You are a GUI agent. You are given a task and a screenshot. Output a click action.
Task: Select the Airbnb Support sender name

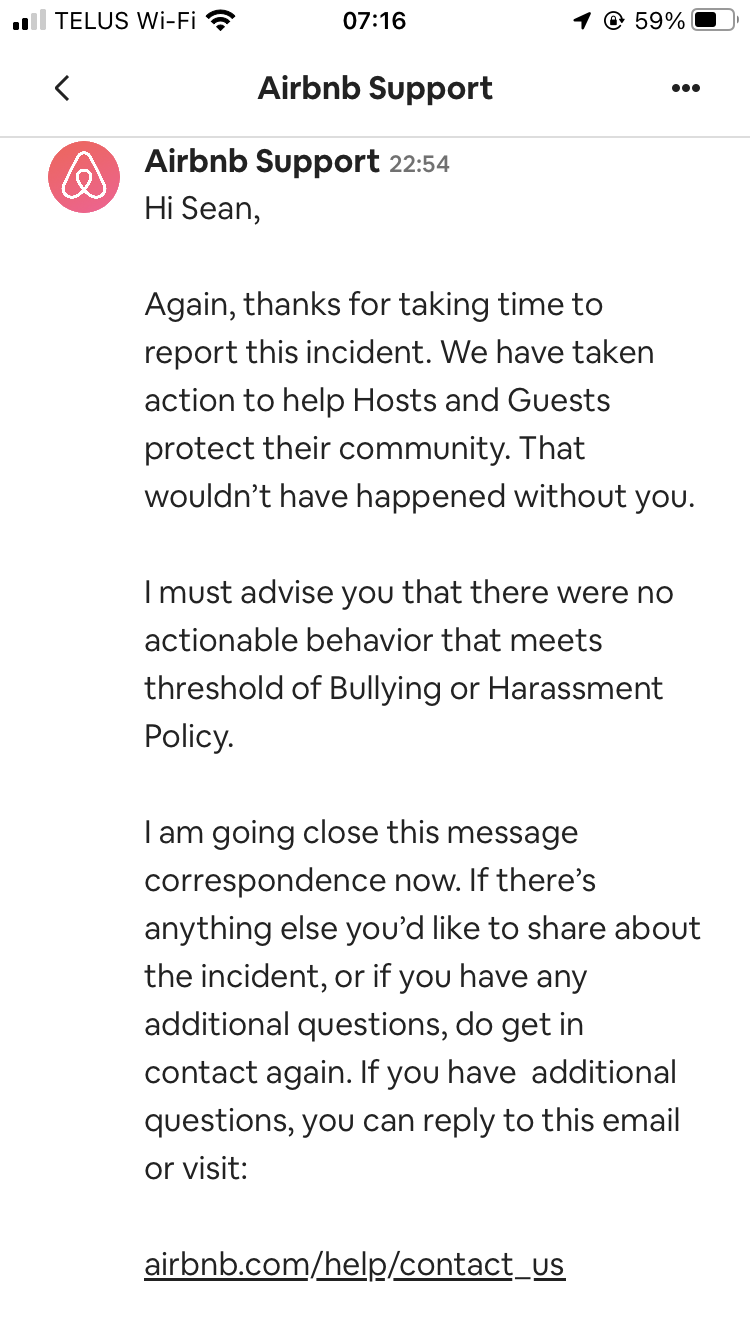tap(262, 161)
